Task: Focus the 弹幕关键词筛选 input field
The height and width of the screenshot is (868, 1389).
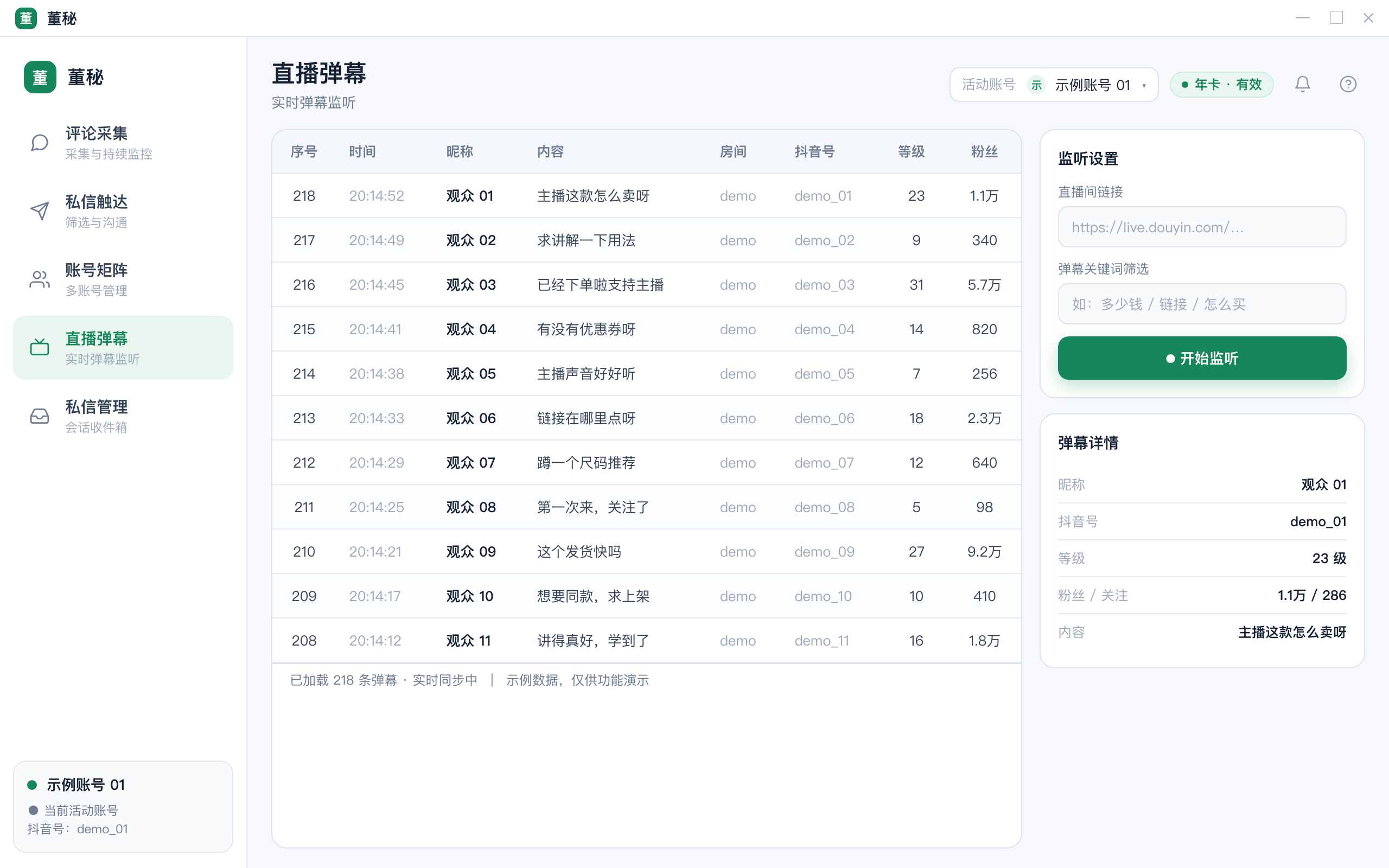Action: [1202, 304]
